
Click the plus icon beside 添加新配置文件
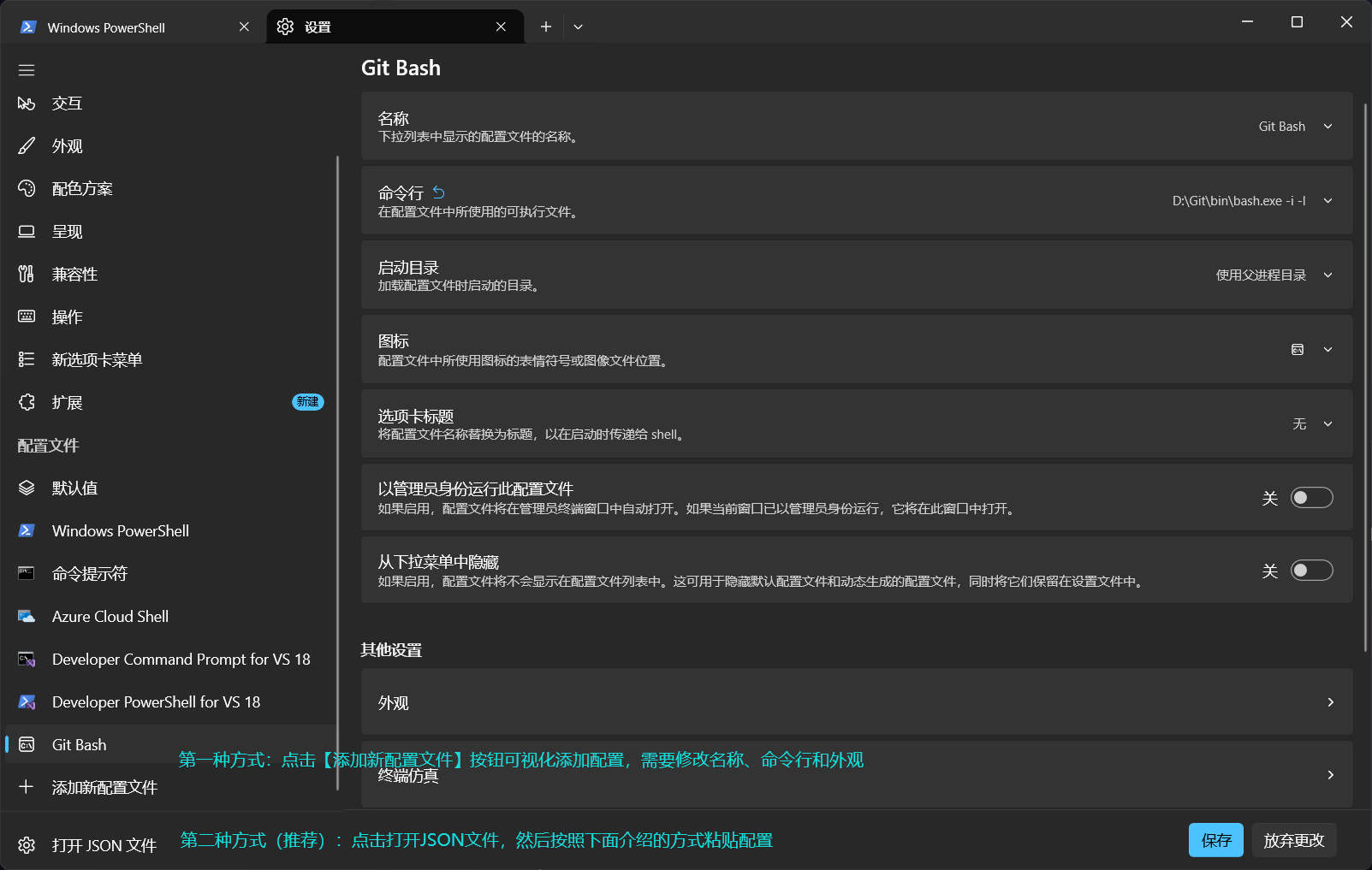coord(27,787)
